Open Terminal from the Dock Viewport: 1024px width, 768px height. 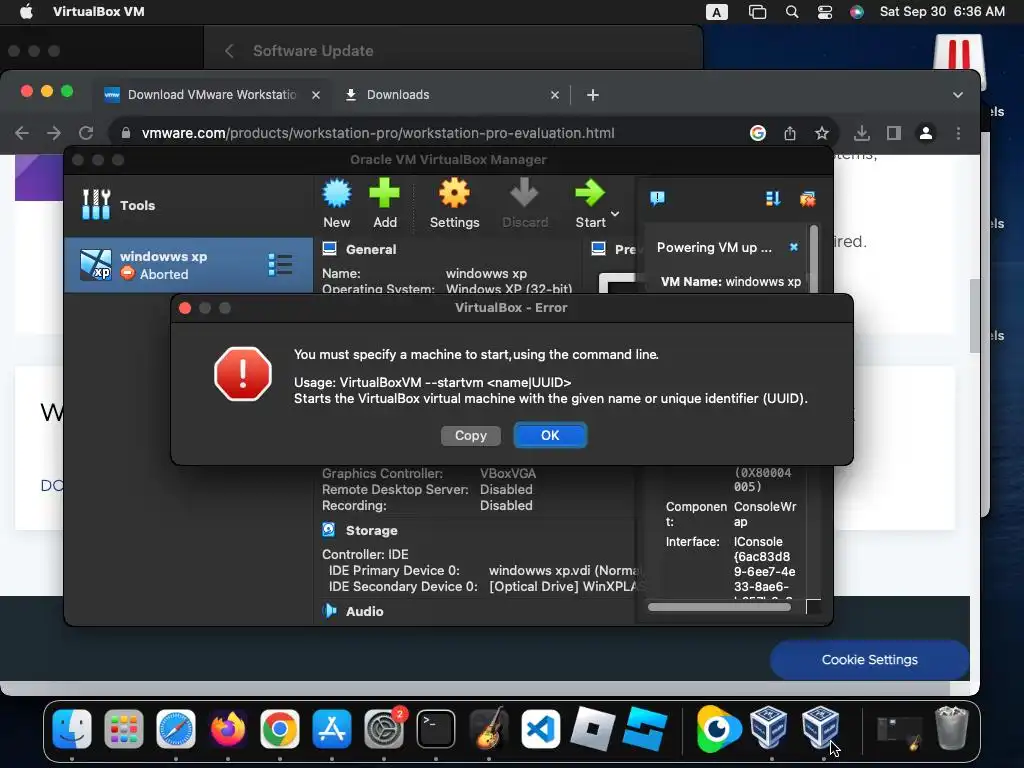pos(436,729)
